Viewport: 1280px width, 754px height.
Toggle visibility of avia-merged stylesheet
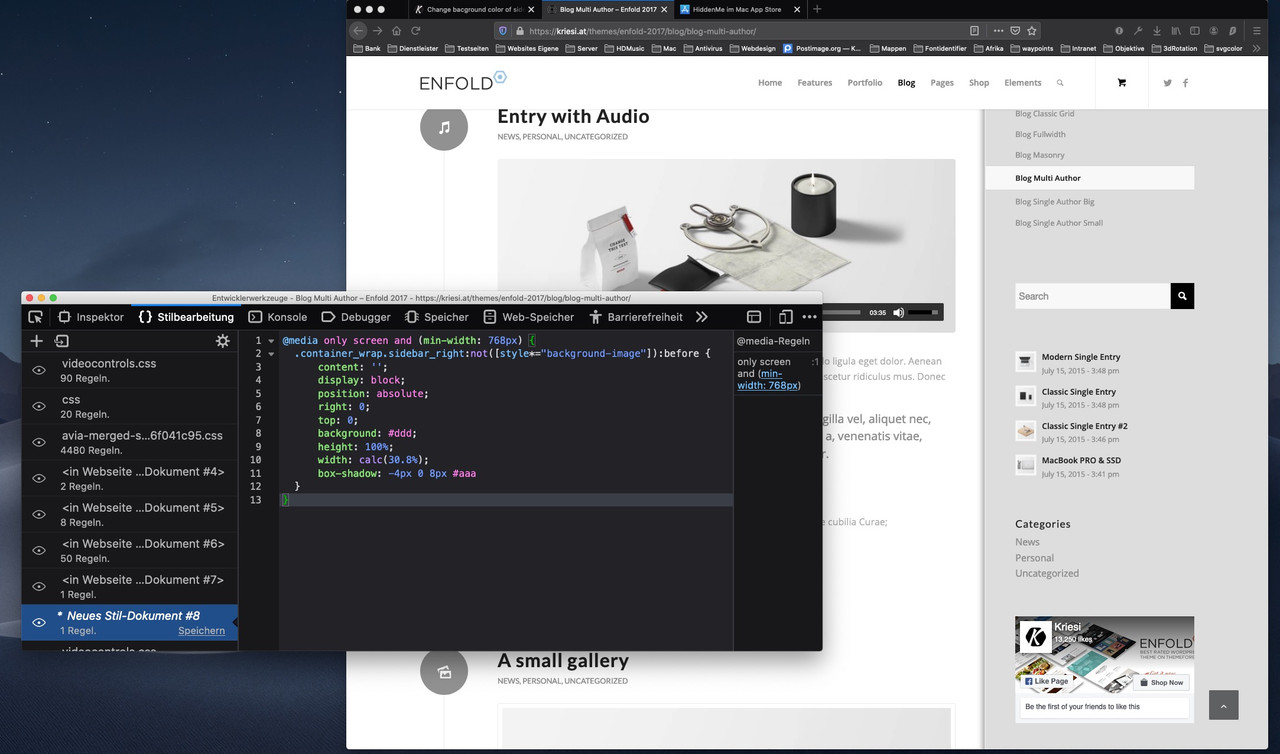(x=39, y=442)
